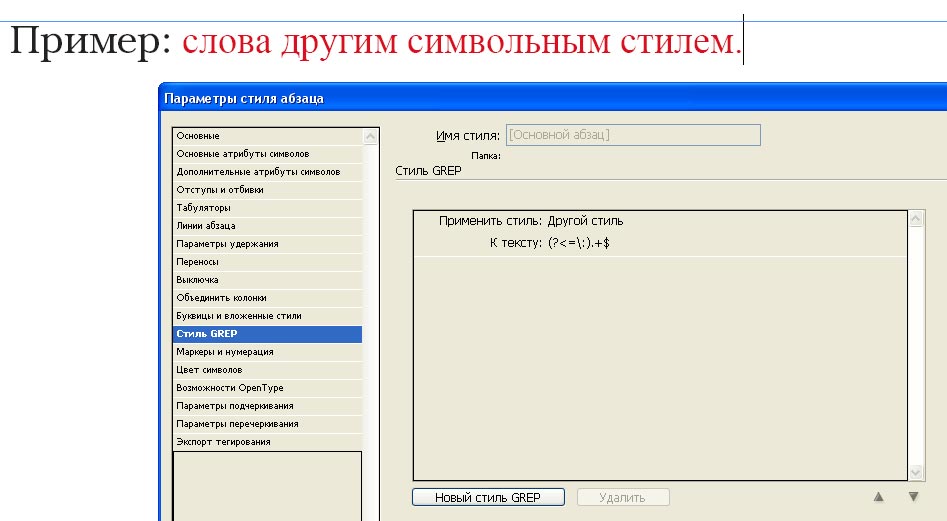Select Объединить колонки category
This screenshot has height=521, width=947.
[x=268, y=298]
